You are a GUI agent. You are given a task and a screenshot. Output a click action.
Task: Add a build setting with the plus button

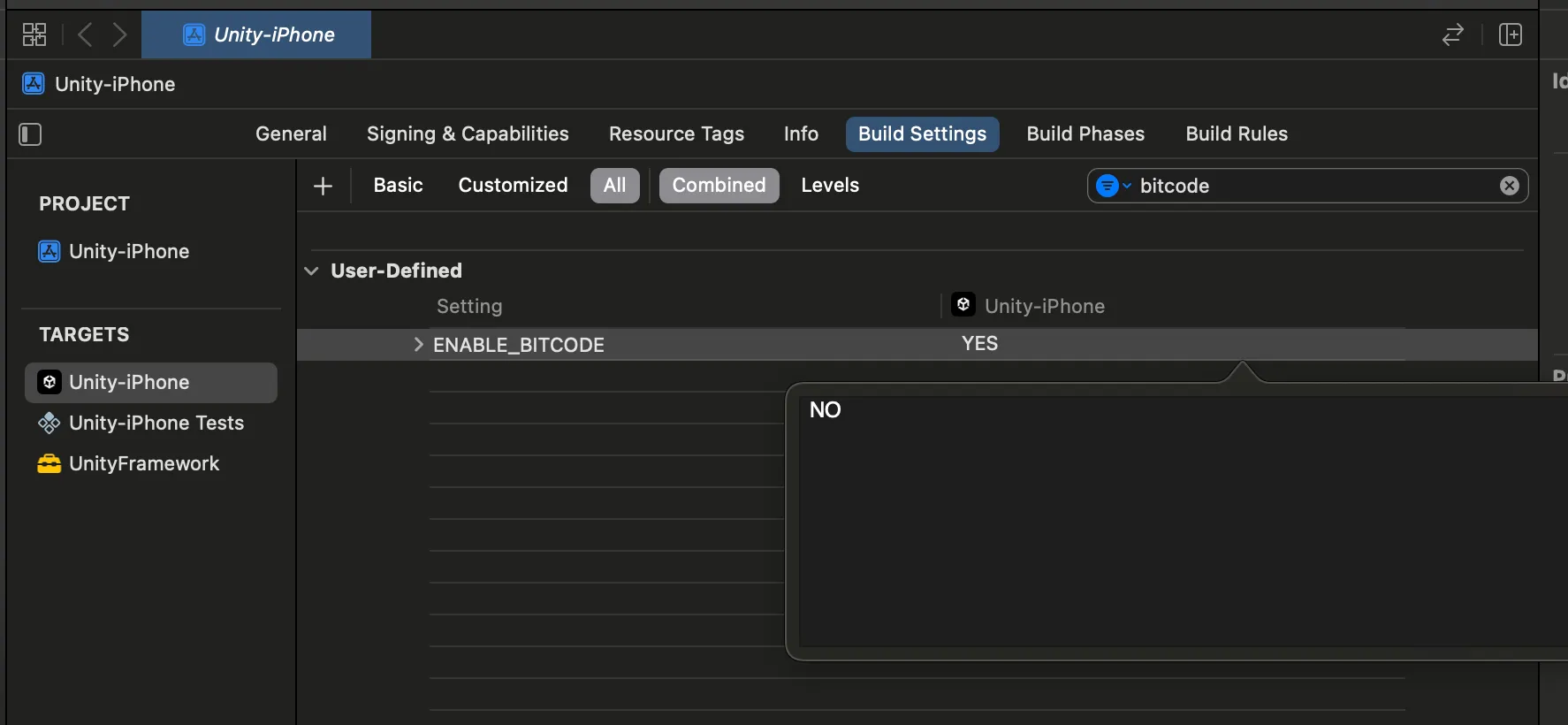pyautogui.click(x=323, y=186)
